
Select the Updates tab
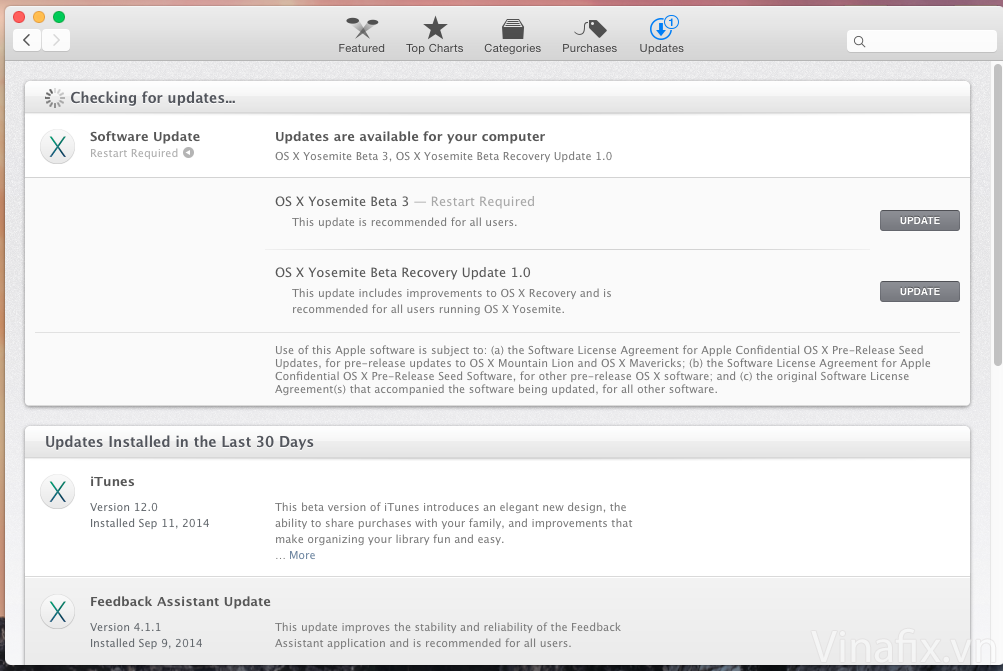click(x=661, y=36)
